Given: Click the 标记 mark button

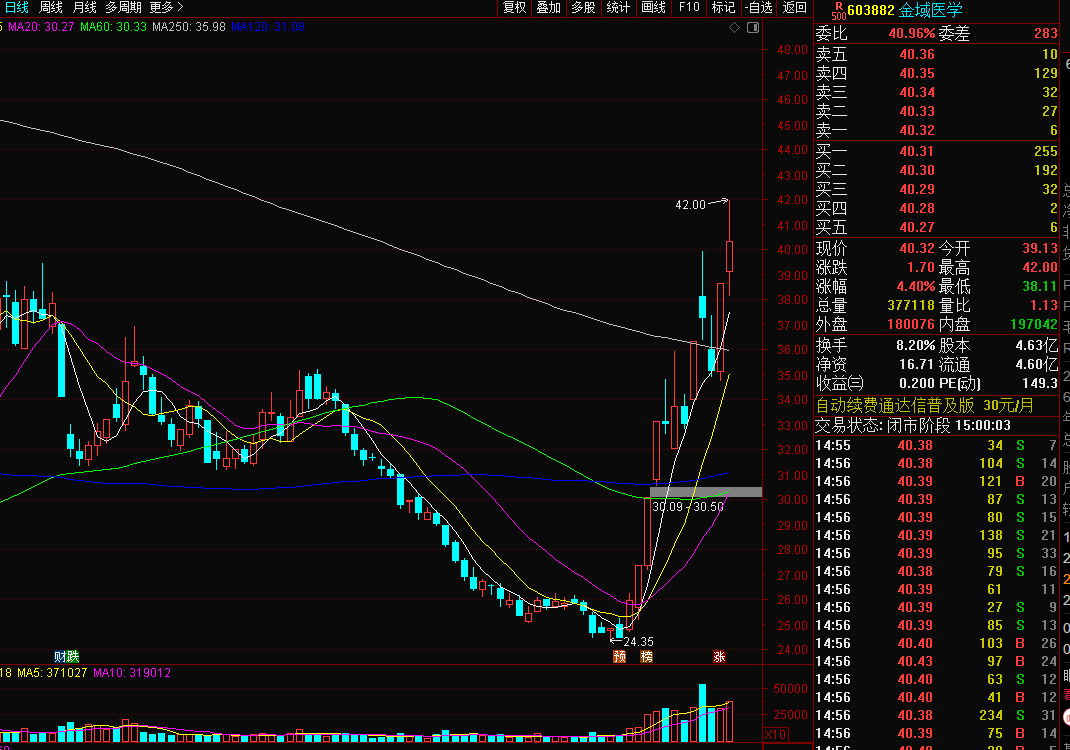Looking at the screenshot, I should (723, 8).
